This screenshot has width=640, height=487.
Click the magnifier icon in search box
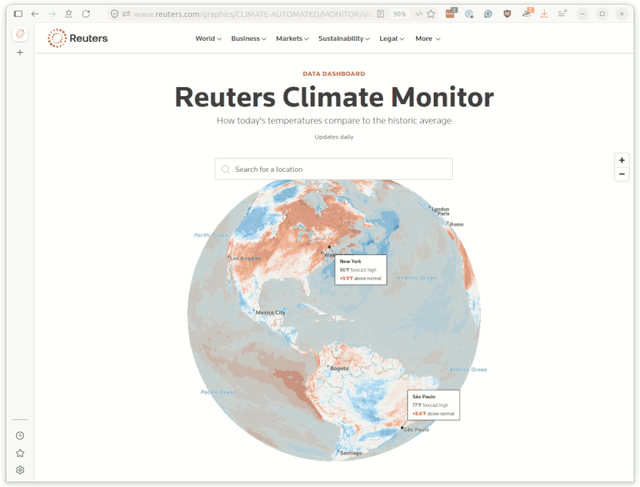[x=225, y=169]
